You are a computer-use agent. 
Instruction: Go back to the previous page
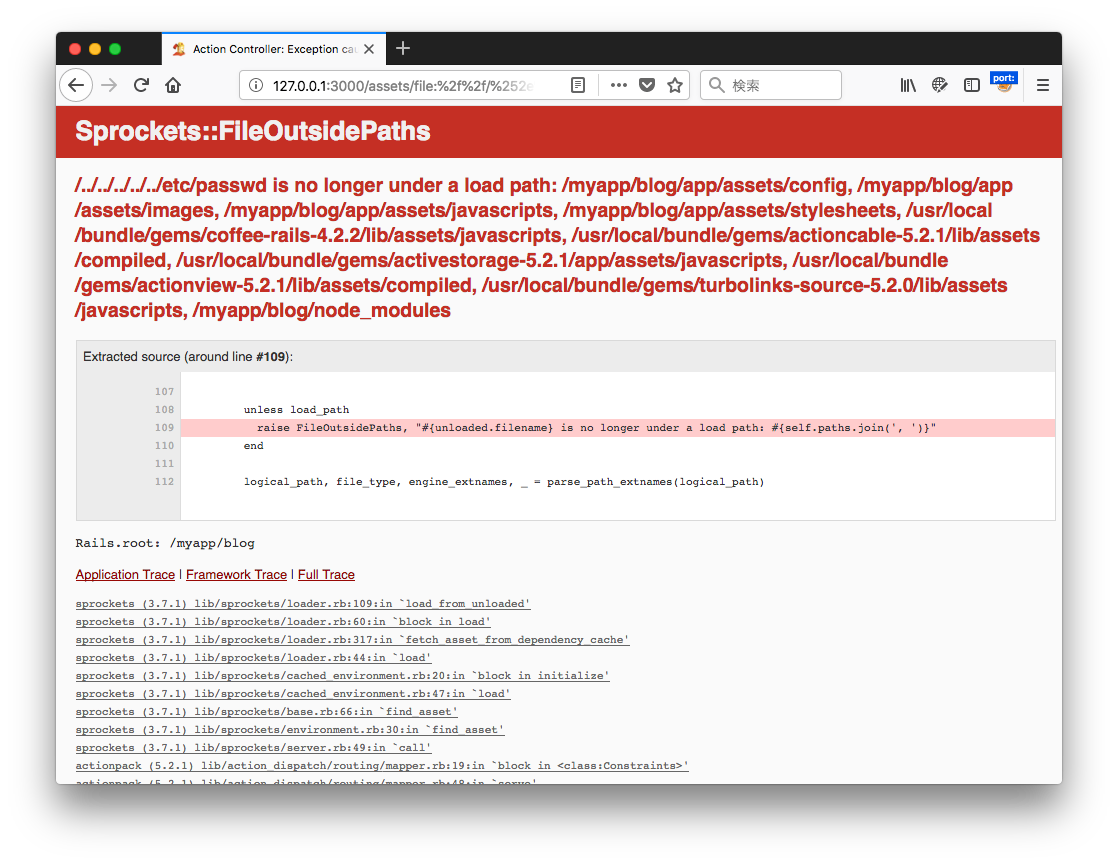[x=76, y=86]
